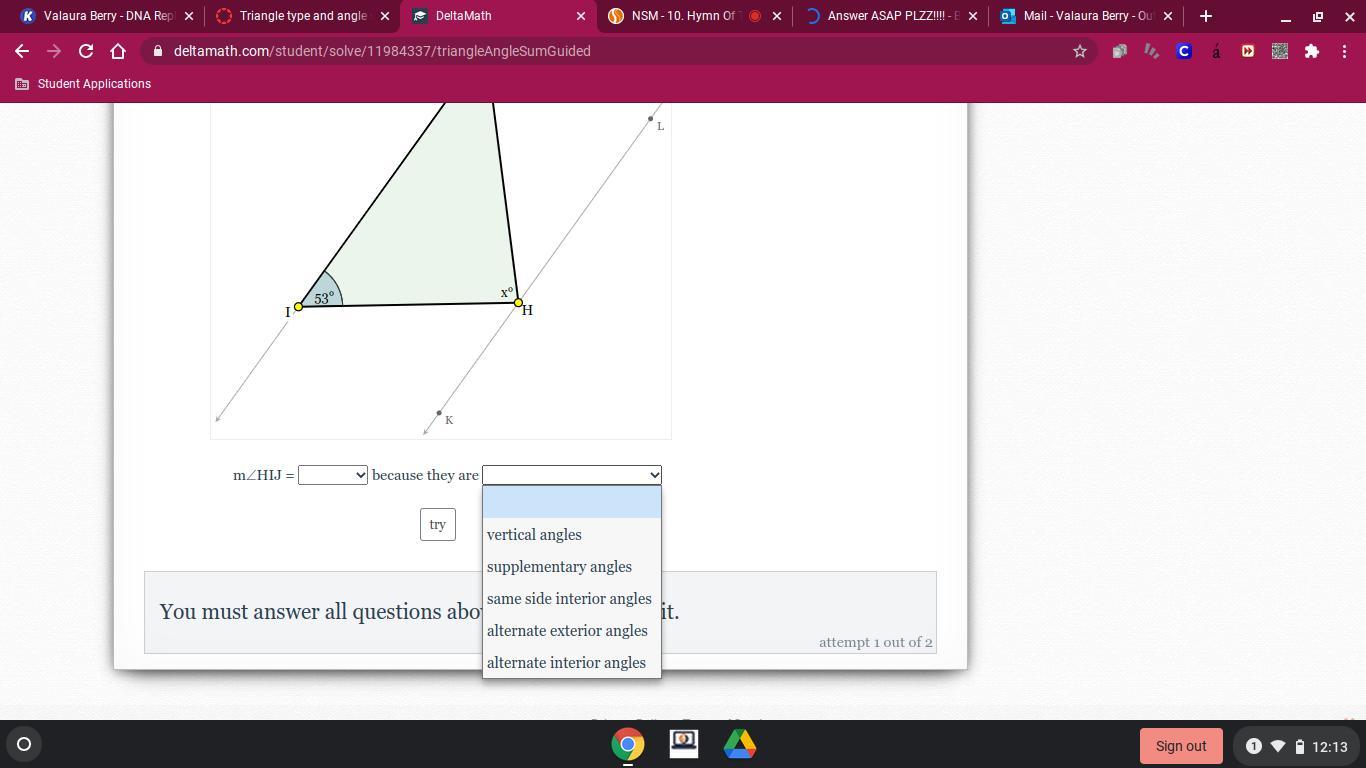The image size is (1366, 768).
Task: Switch to the Triangle type and angle tab
Action: pos(302,16)
